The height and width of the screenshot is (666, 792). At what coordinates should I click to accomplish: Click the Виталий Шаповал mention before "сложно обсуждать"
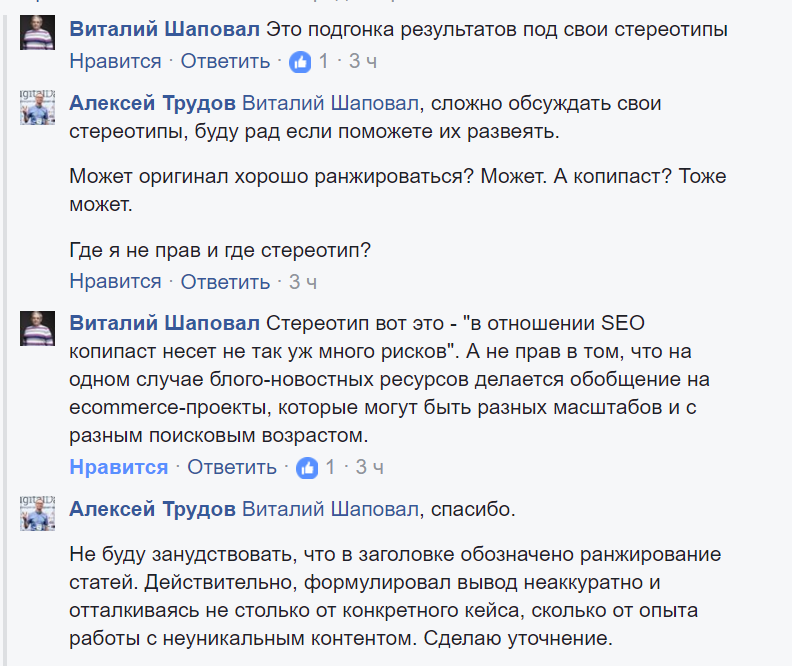330,103
